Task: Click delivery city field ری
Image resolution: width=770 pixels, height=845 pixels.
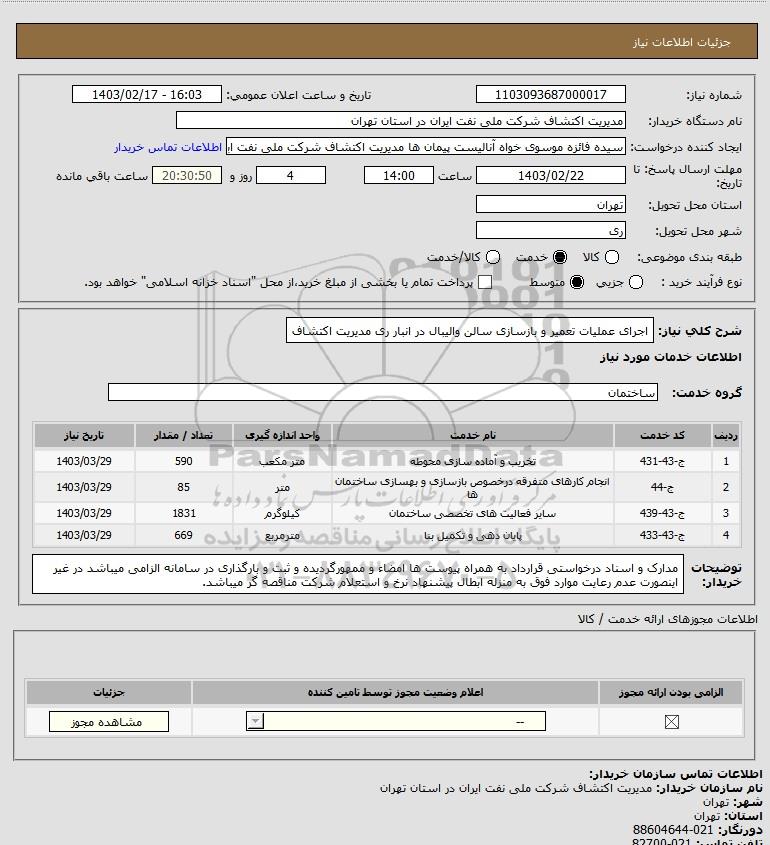Action: point(551,230)
